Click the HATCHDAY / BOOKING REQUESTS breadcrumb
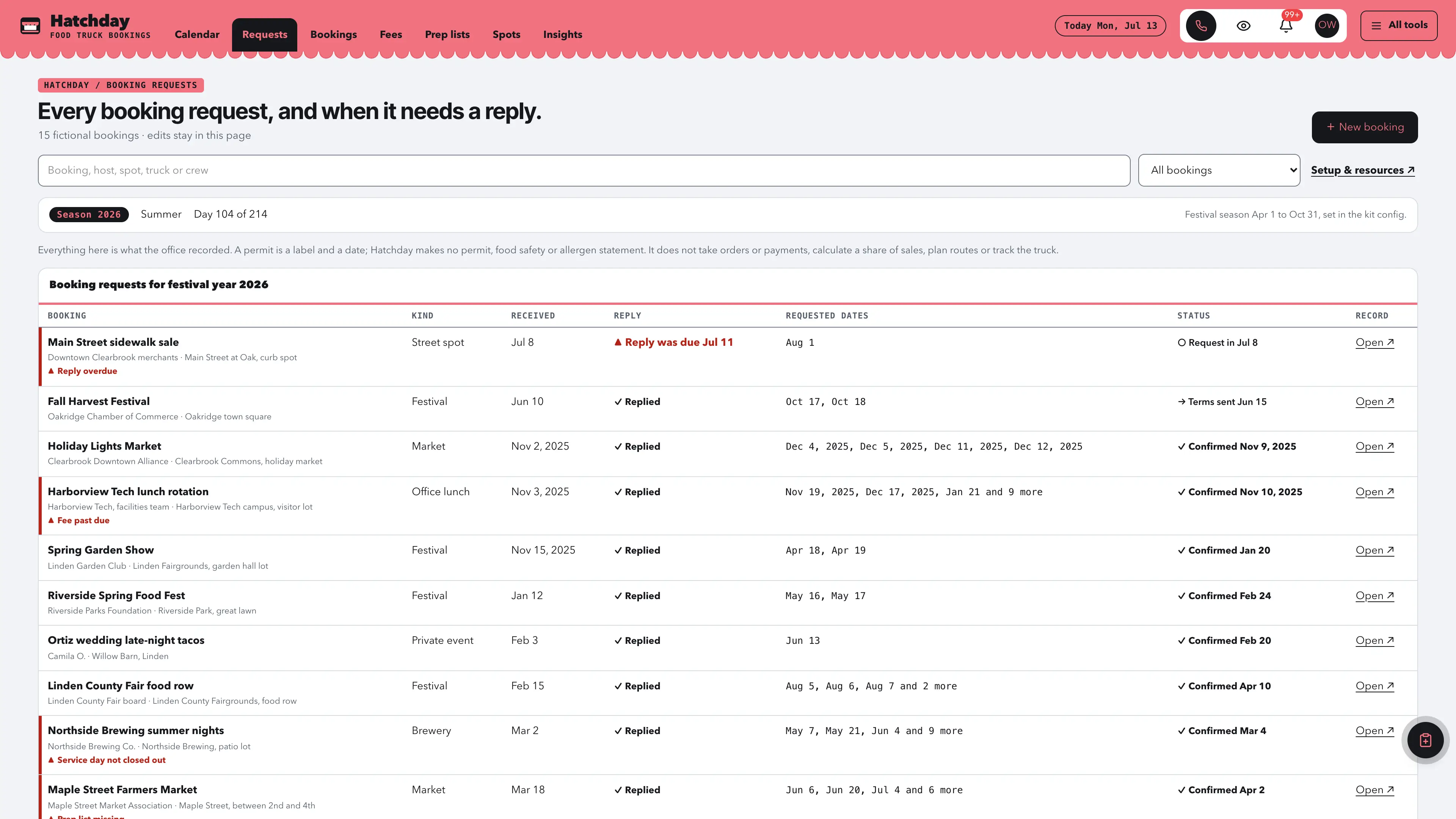Image resolution: width=1456 pixels, height=819 pixels. (121, 85)
